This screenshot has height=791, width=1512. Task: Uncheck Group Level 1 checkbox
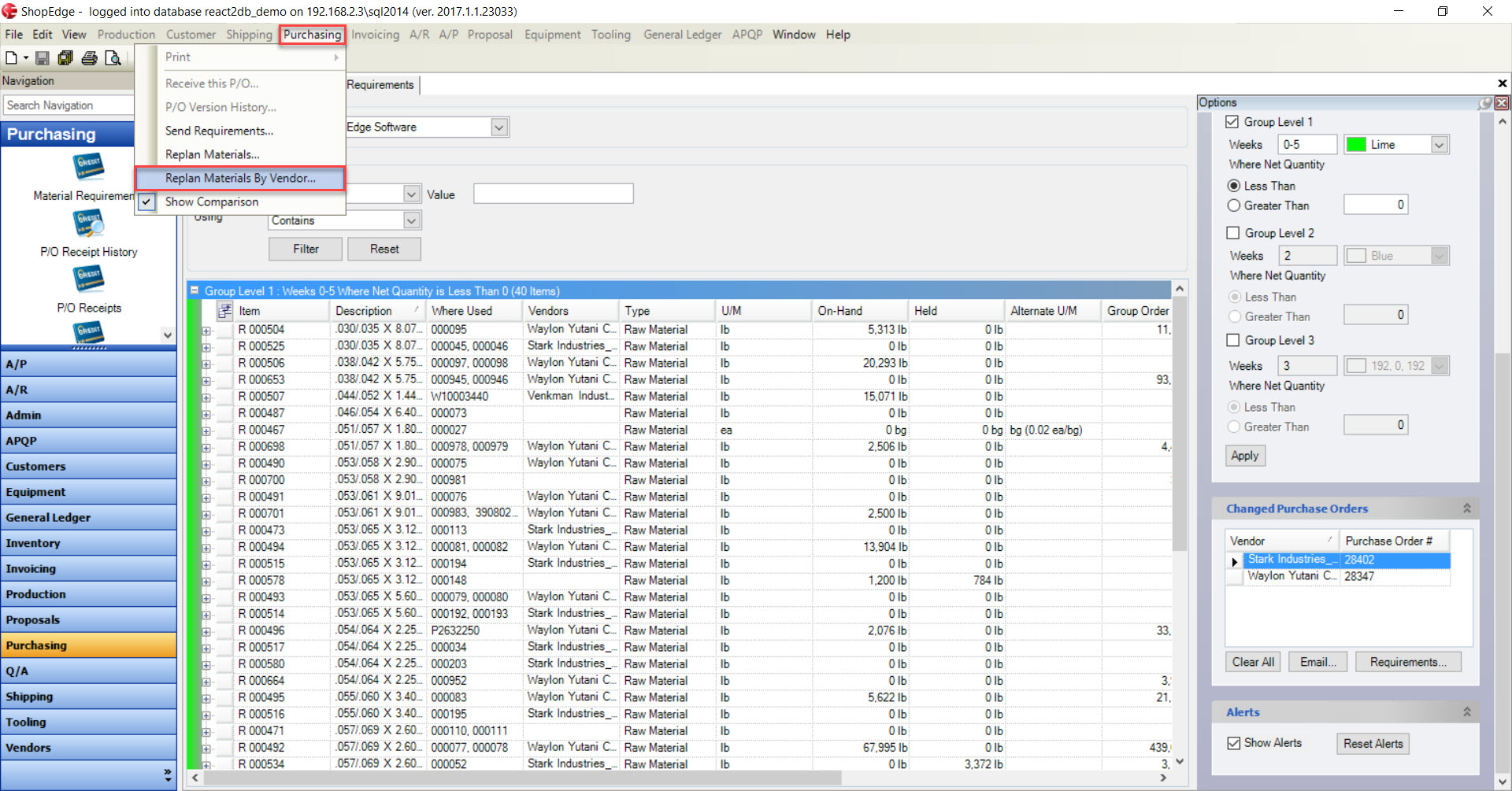click(x=1232, y=122)
